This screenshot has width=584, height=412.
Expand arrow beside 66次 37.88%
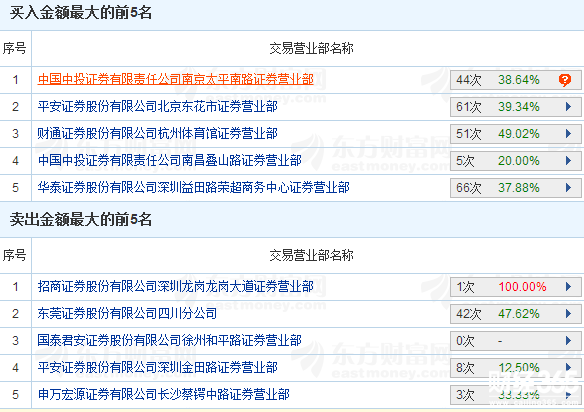(568, 187)
